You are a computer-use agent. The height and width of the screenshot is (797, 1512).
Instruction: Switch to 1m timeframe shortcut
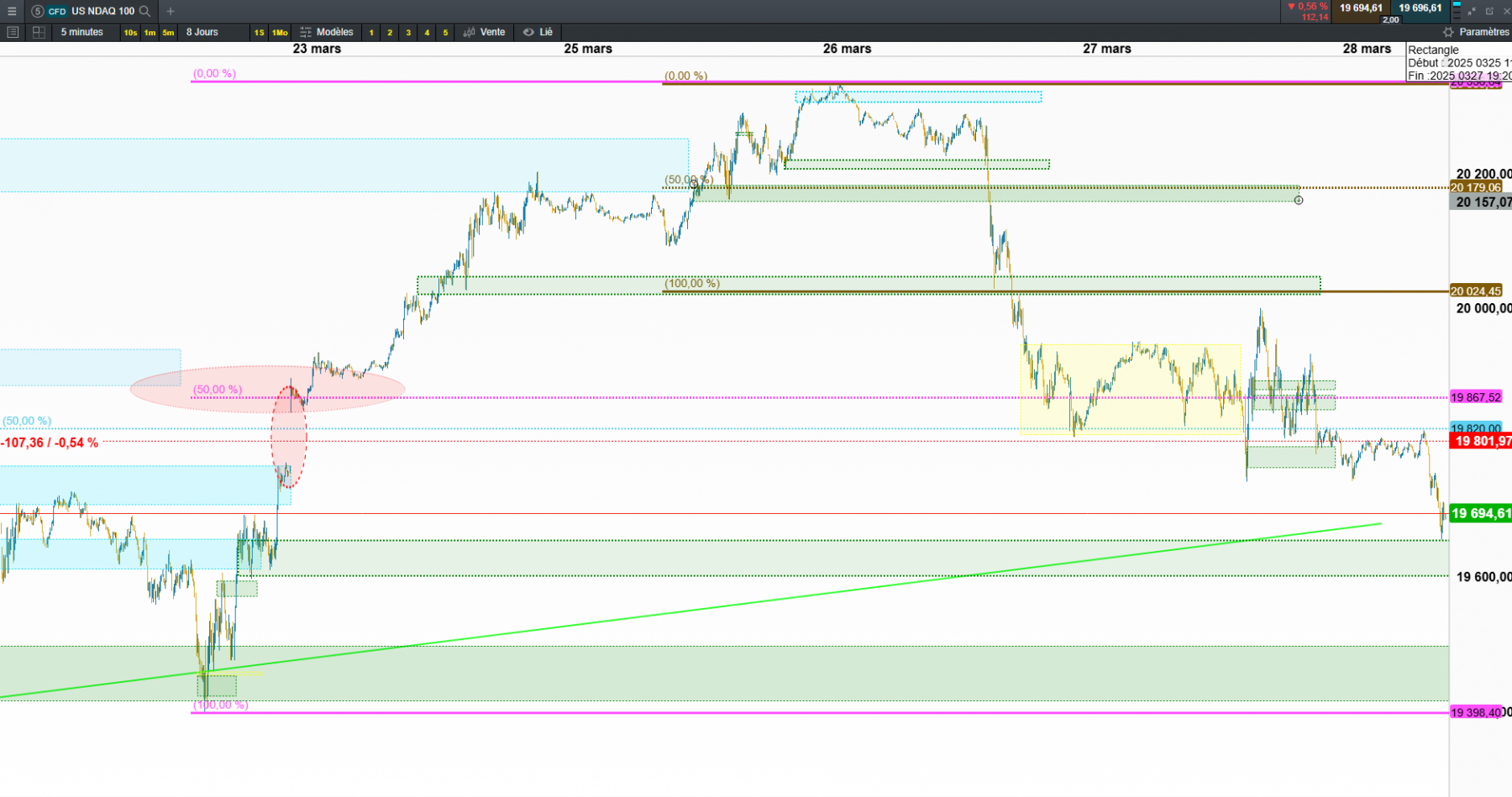(150, 33)
